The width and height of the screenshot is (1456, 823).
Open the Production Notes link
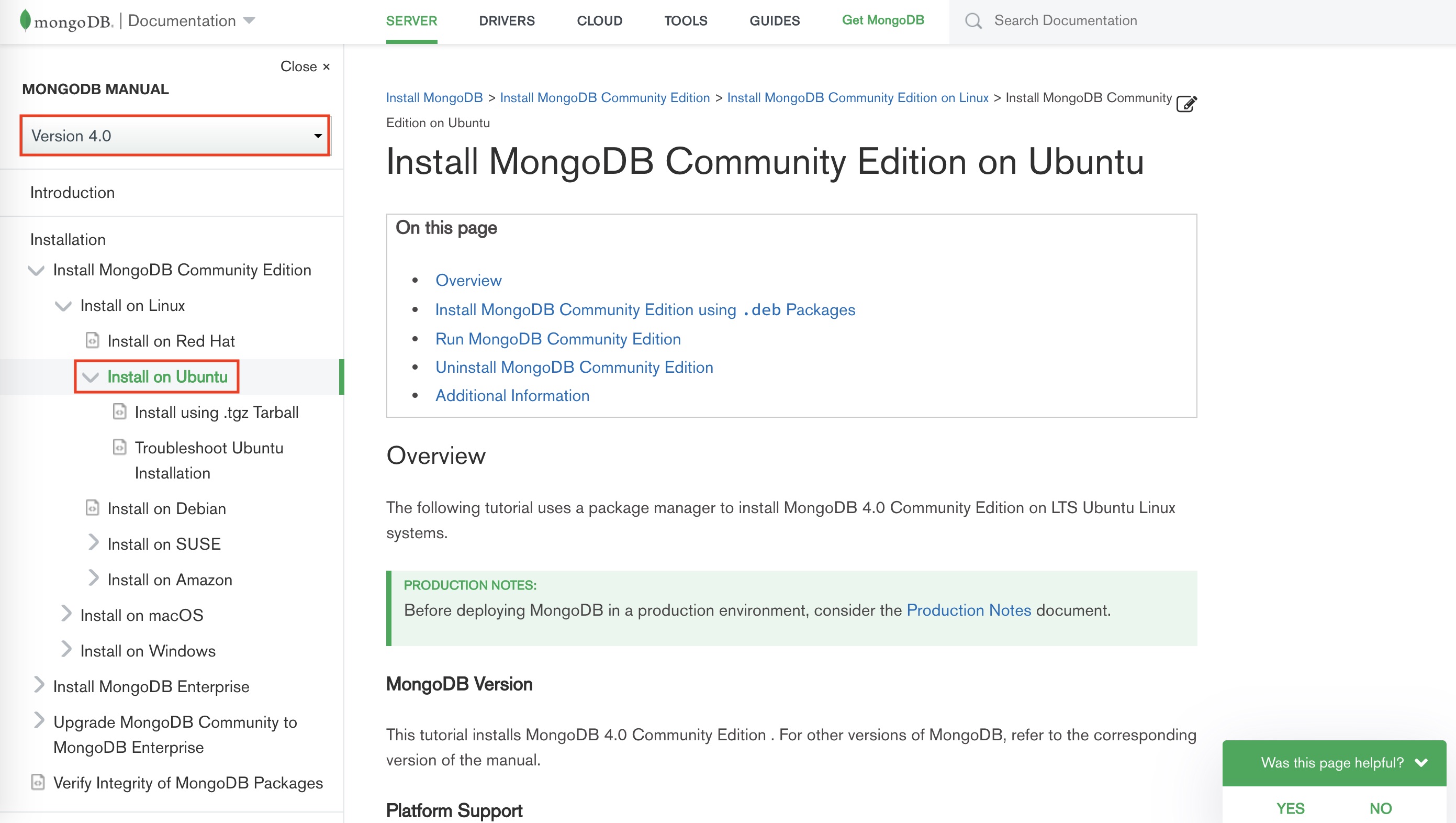[968, 610]
